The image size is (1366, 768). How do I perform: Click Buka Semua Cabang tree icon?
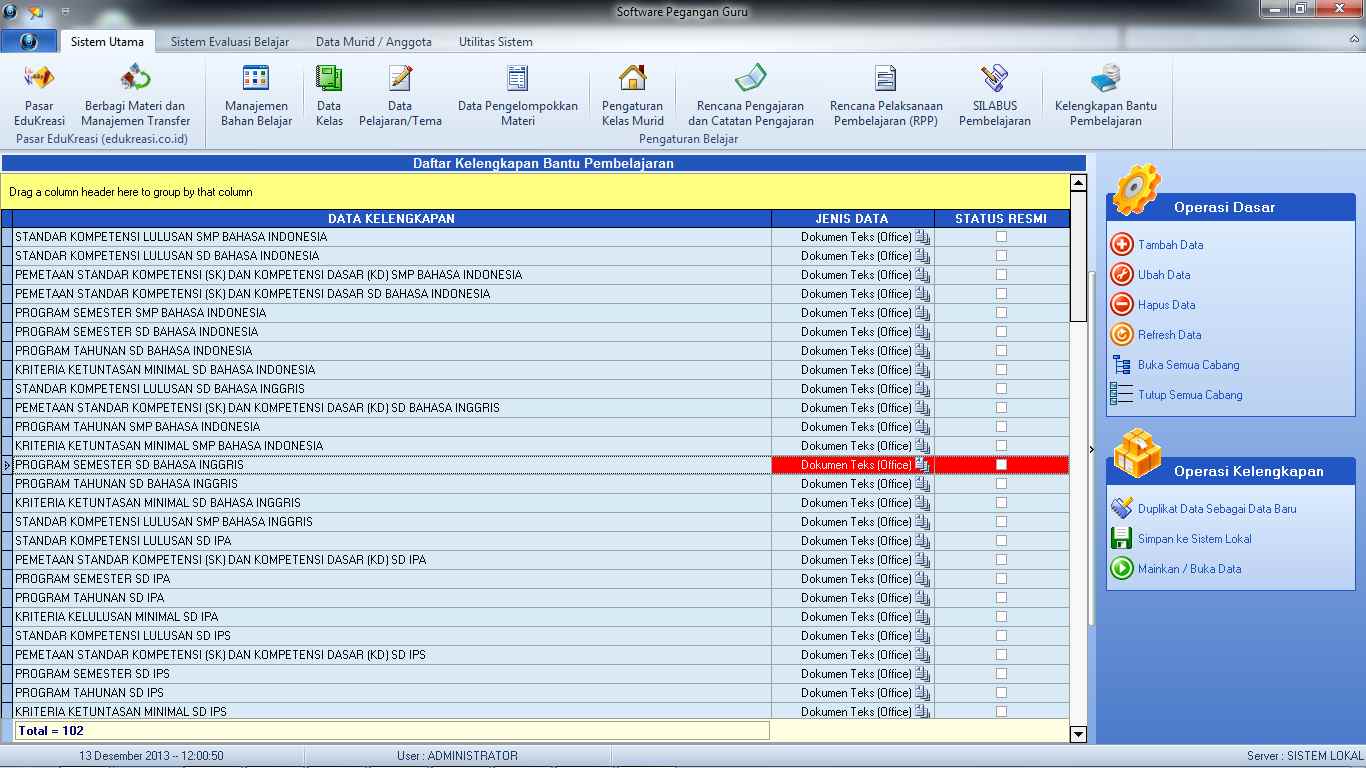[1122, 365]
